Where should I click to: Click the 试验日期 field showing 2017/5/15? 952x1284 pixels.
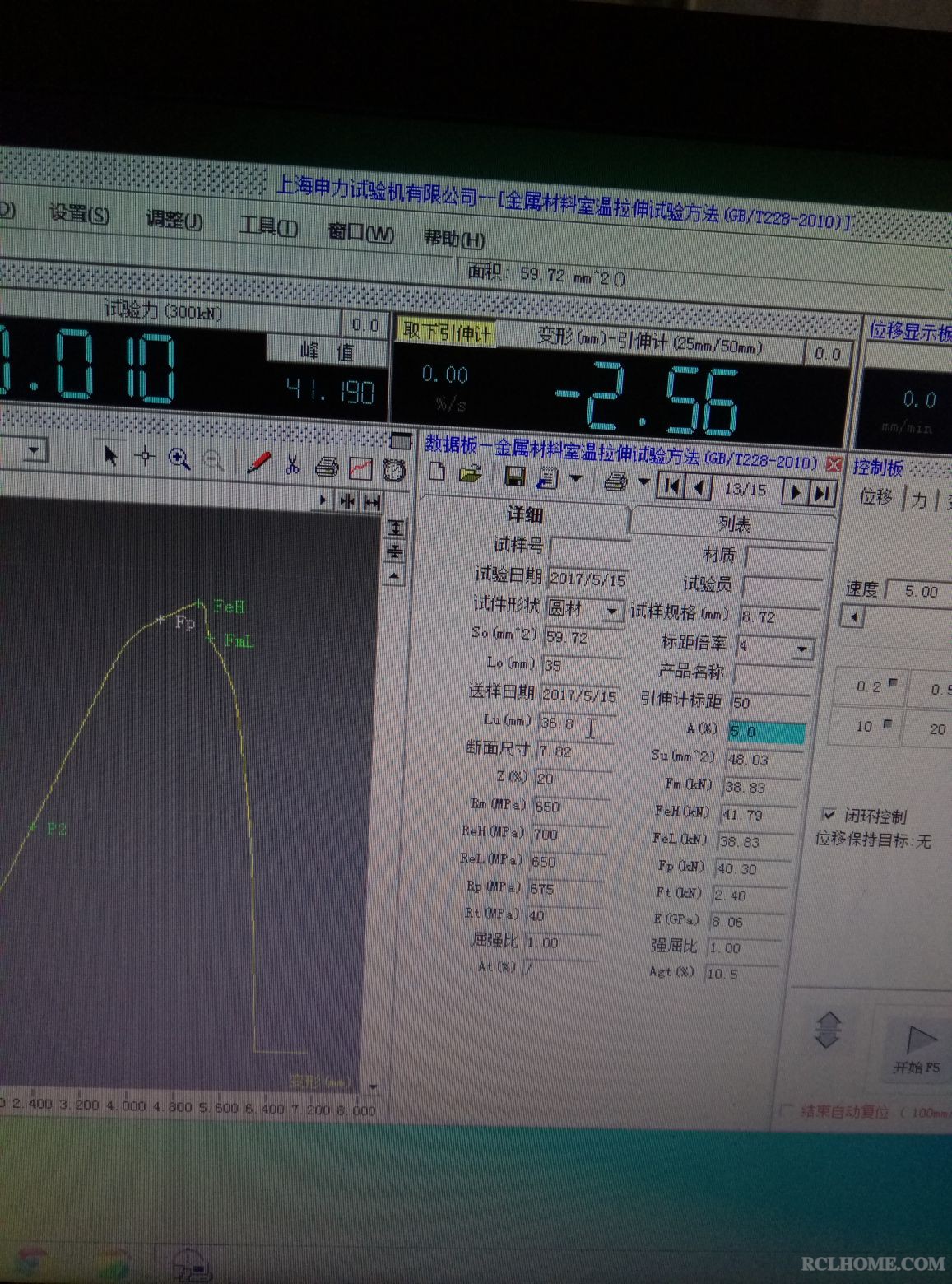(x=587, y=579)
